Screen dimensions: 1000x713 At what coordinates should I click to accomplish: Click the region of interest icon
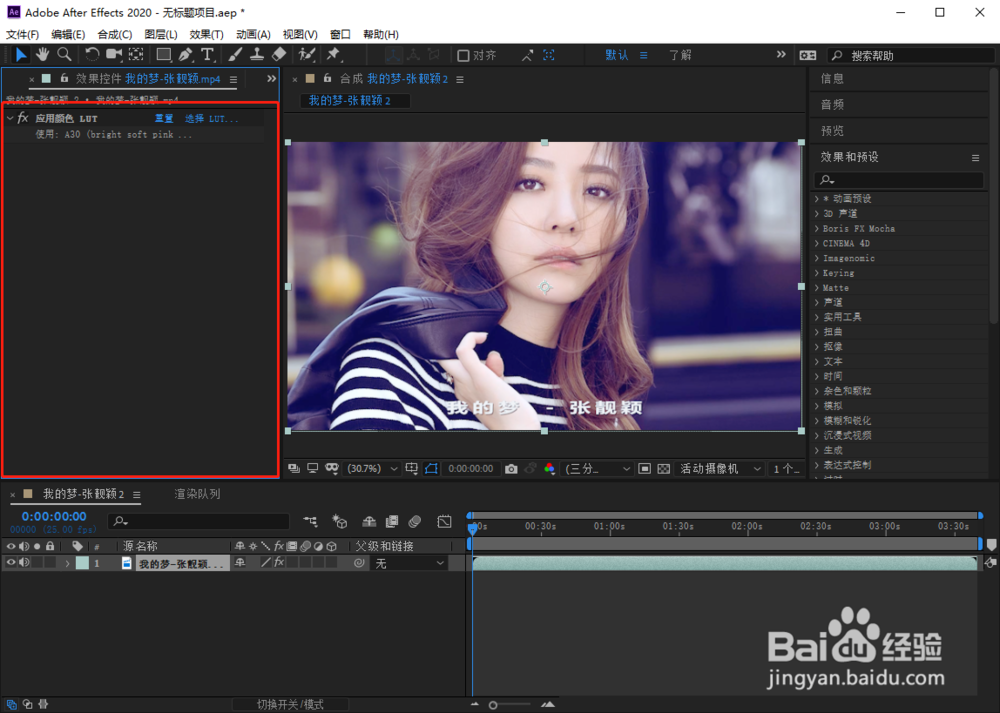tap(645, 469)
